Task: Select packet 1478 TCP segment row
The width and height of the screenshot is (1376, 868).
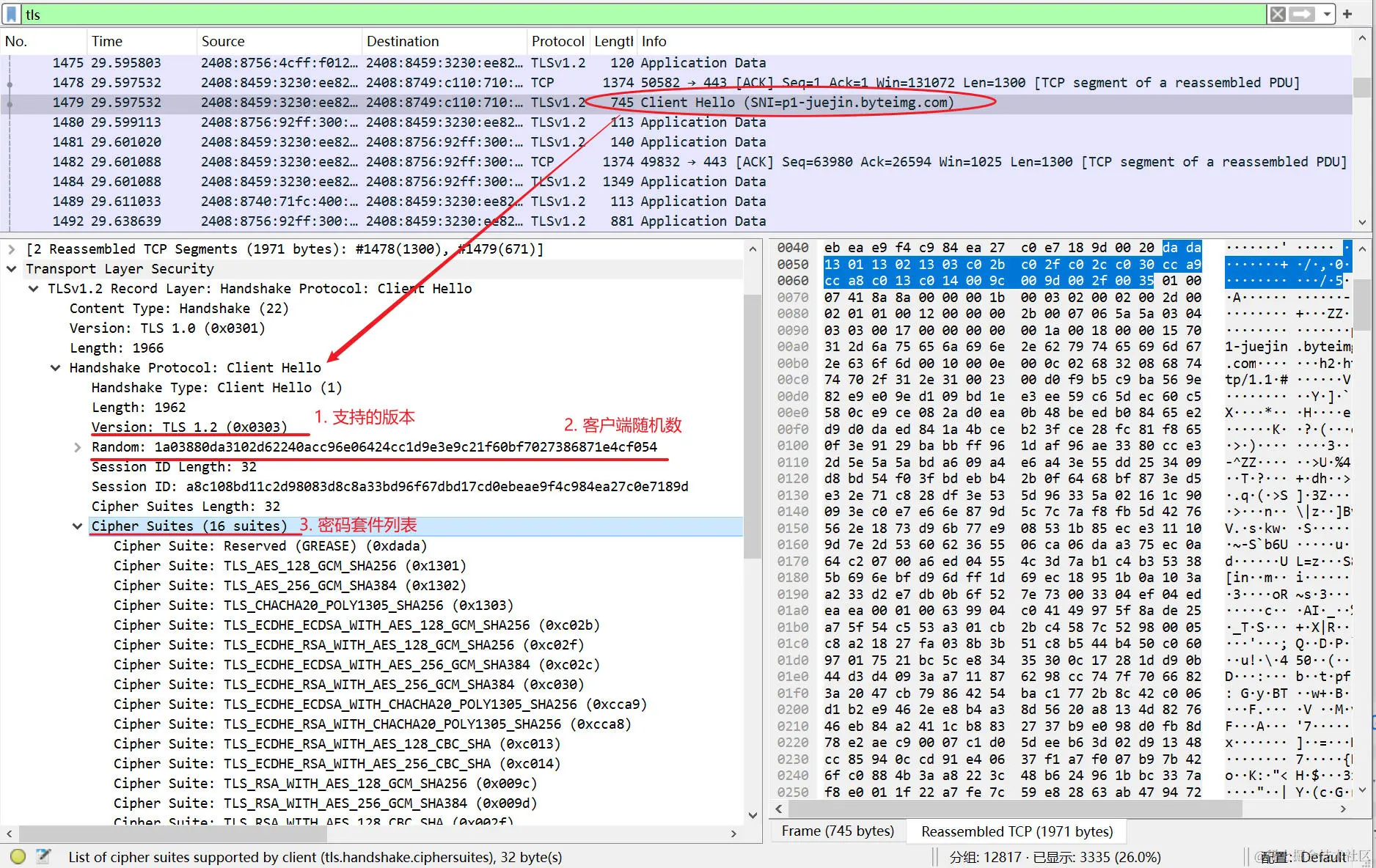Action: click(x=676, y=83)
